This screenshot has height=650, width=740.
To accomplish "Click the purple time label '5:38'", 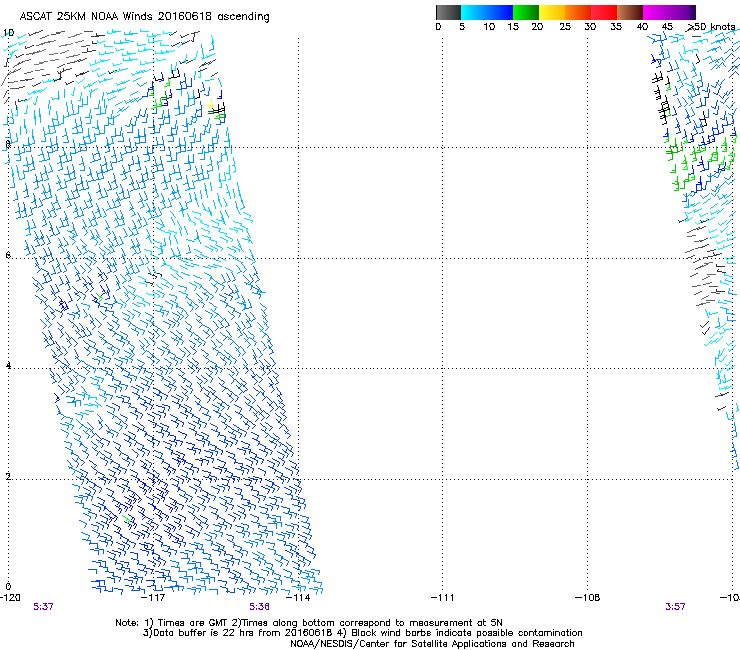I will point(260,607).
